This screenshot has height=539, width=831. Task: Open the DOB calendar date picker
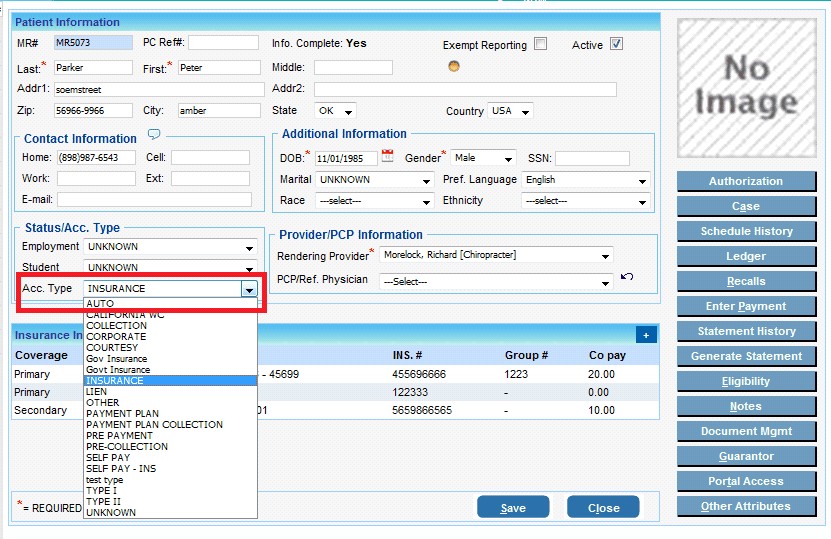click(387, 157)
